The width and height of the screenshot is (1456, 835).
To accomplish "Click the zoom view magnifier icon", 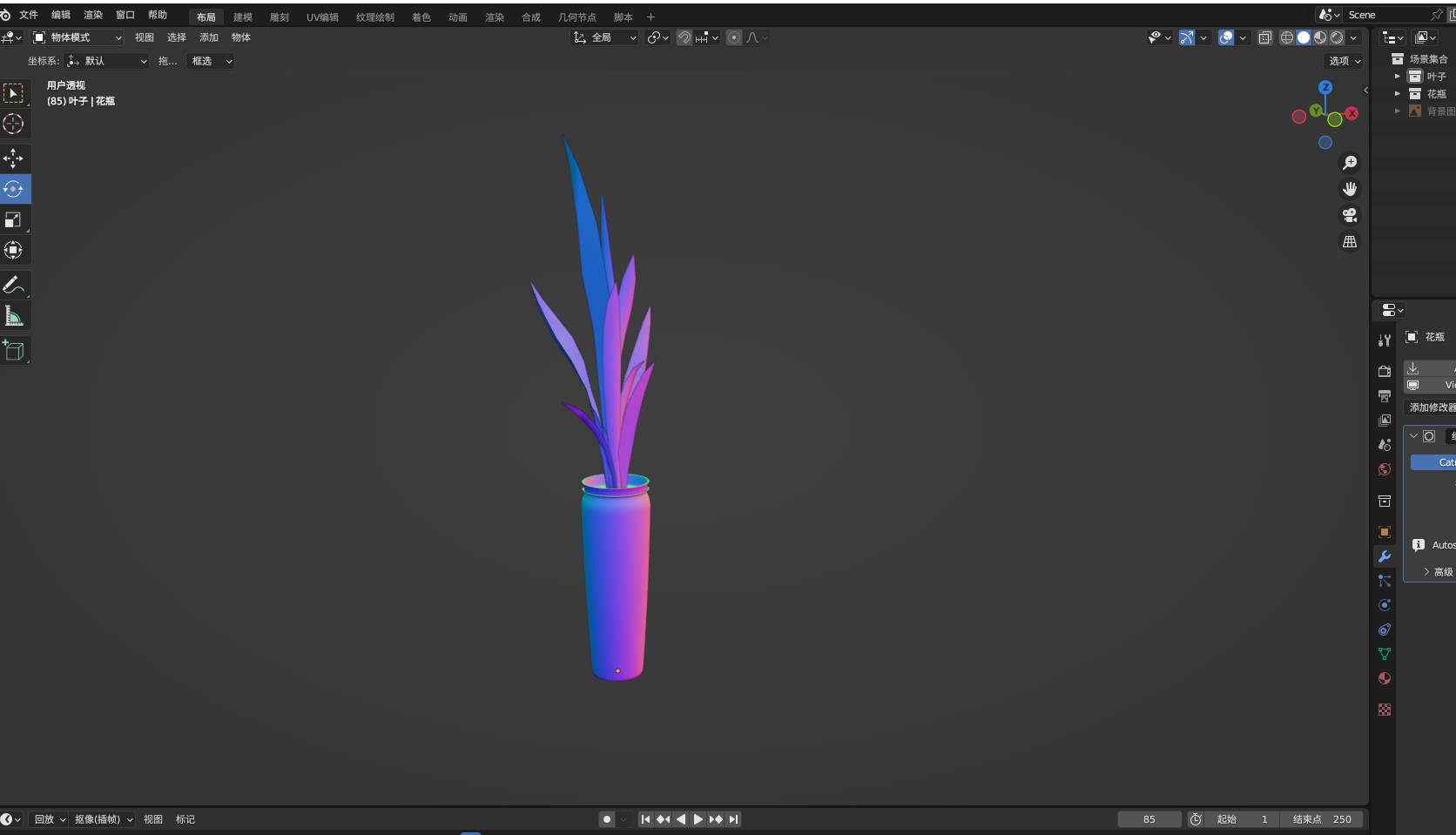I will (x=1350, y=163).
